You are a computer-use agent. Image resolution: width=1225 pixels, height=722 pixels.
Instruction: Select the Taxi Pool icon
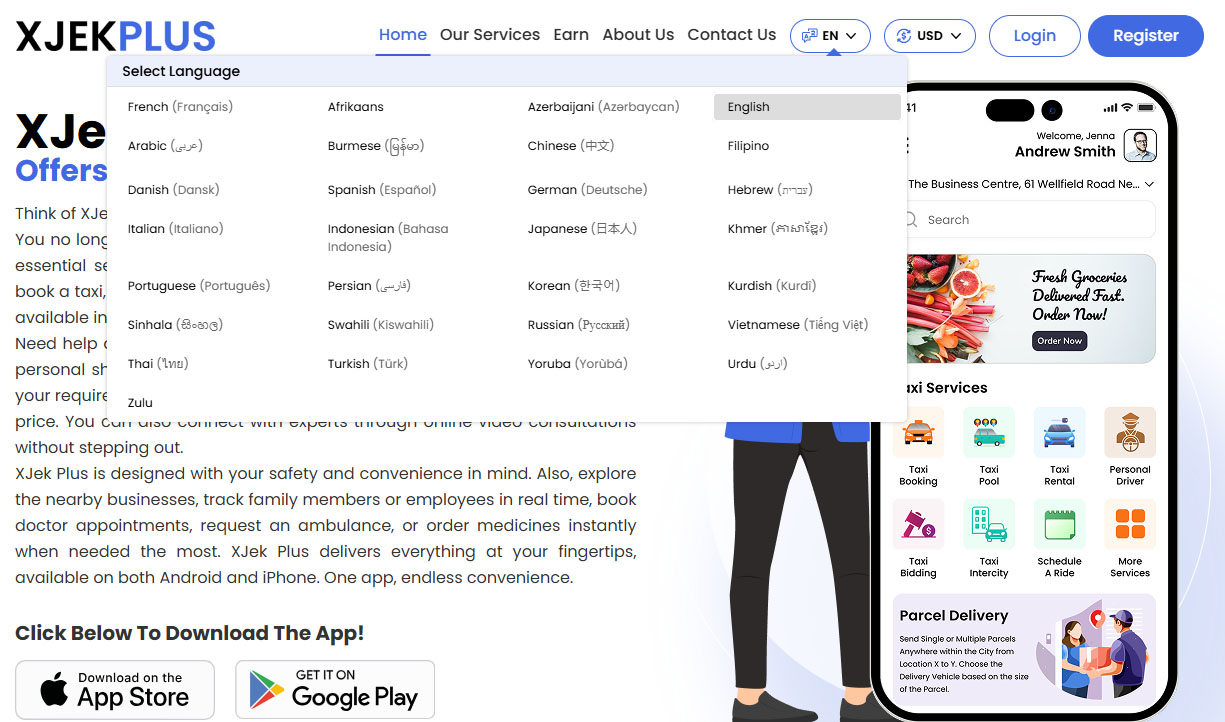988,434
